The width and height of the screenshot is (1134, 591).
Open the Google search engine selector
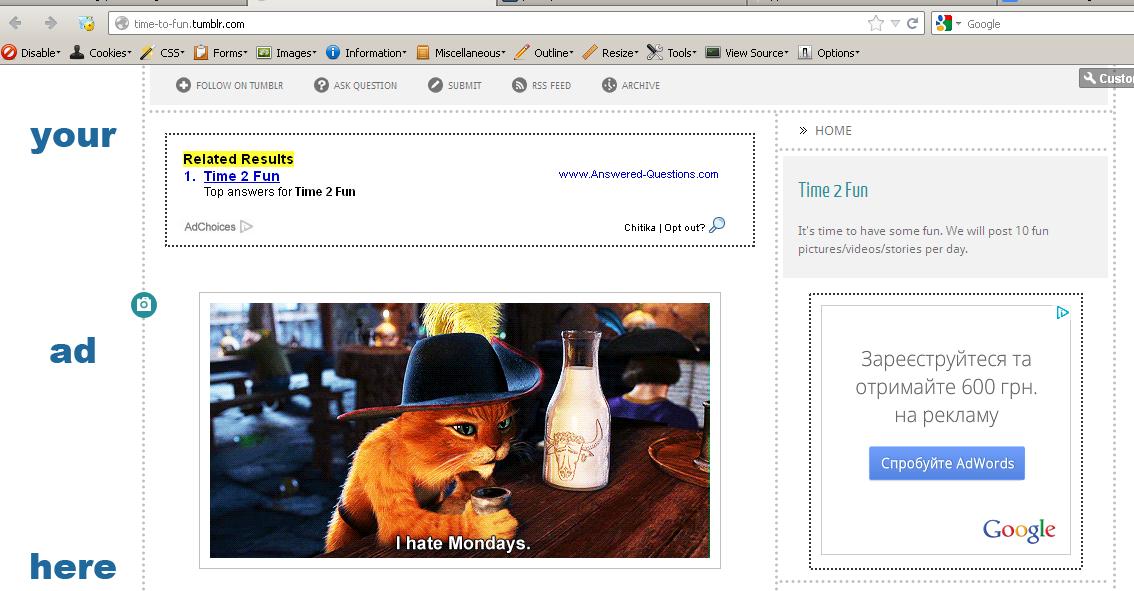(x=948, y=24)
